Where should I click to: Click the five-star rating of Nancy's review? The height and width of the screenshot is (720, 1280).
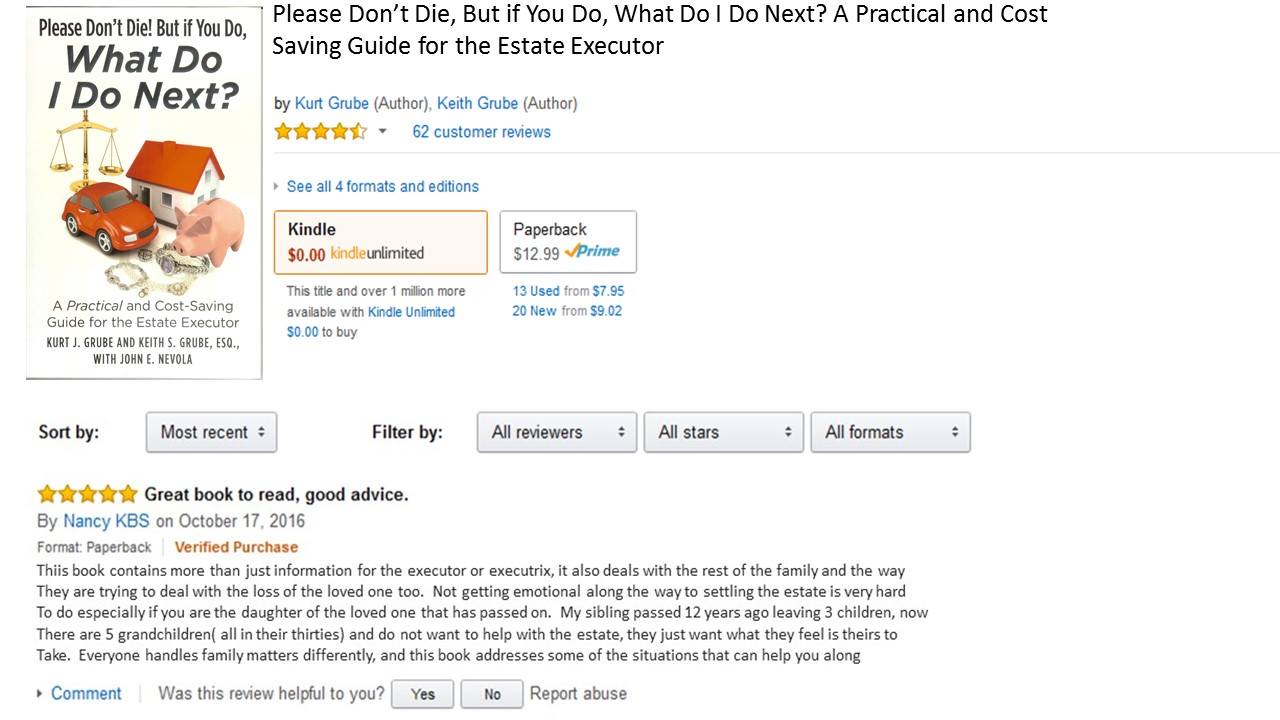click(x=87, y=494)
